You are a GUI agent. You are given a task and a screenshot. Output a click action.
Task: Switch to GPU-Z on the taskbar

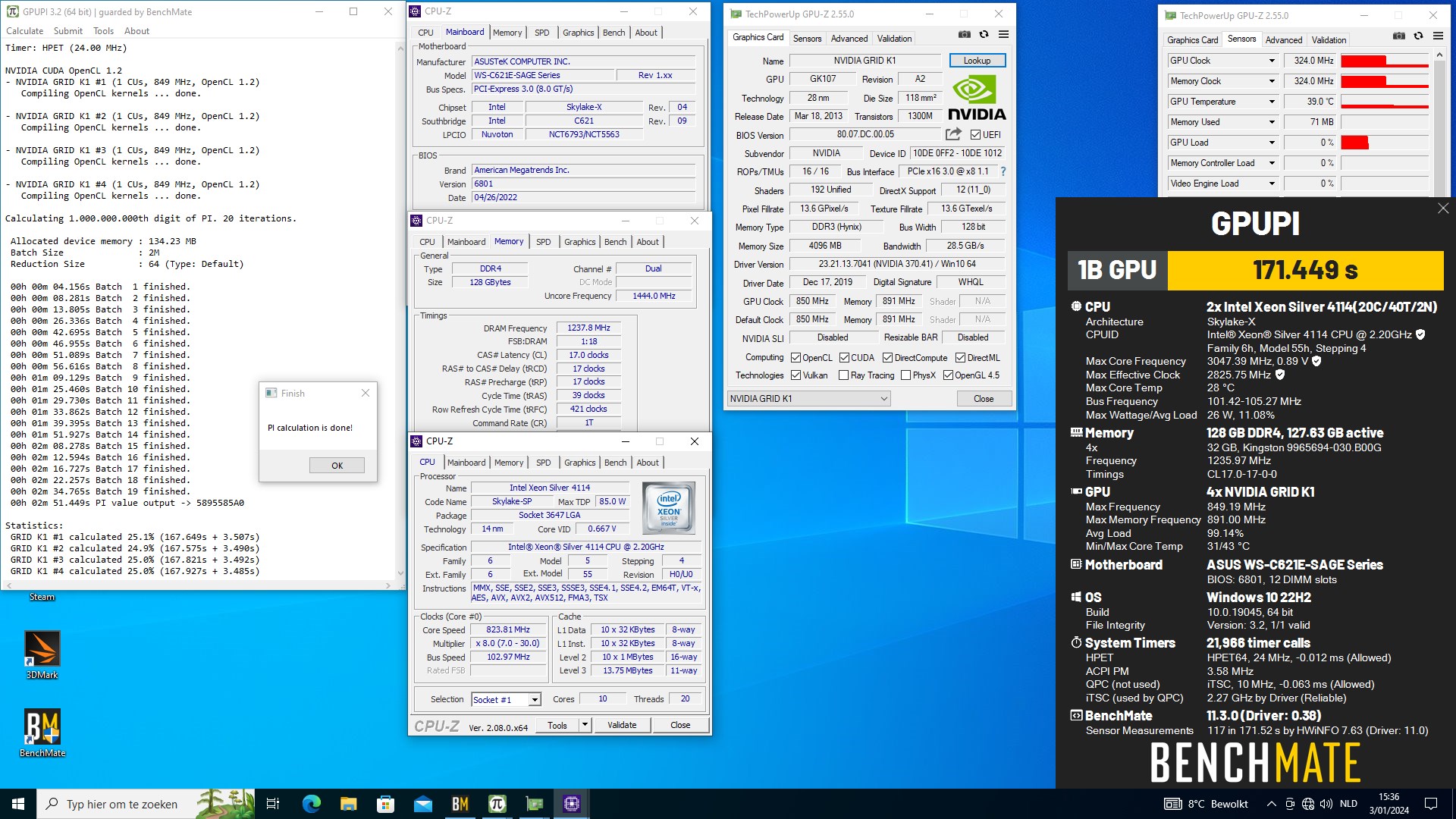click(x=534, y=804)
